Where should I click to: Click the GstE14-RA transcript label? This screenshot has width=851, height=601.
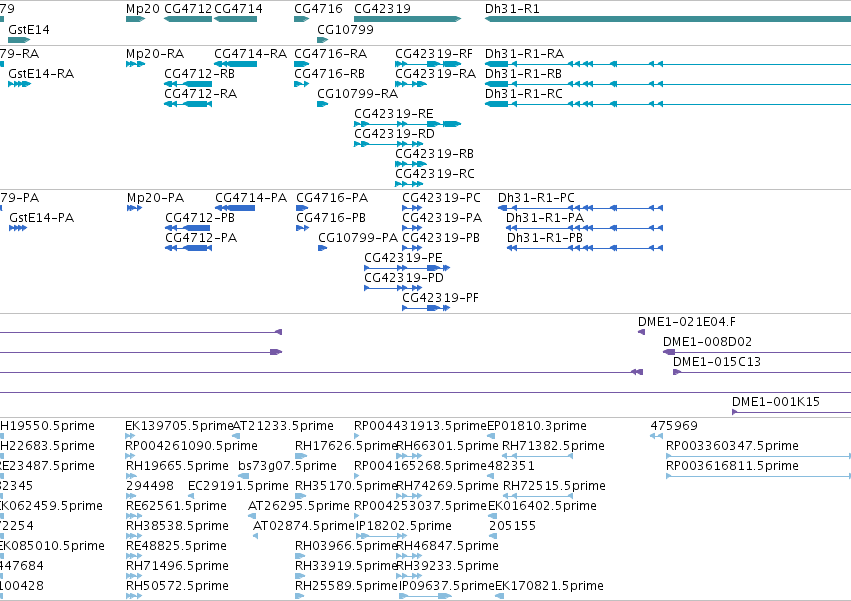(x=41, y=74)
